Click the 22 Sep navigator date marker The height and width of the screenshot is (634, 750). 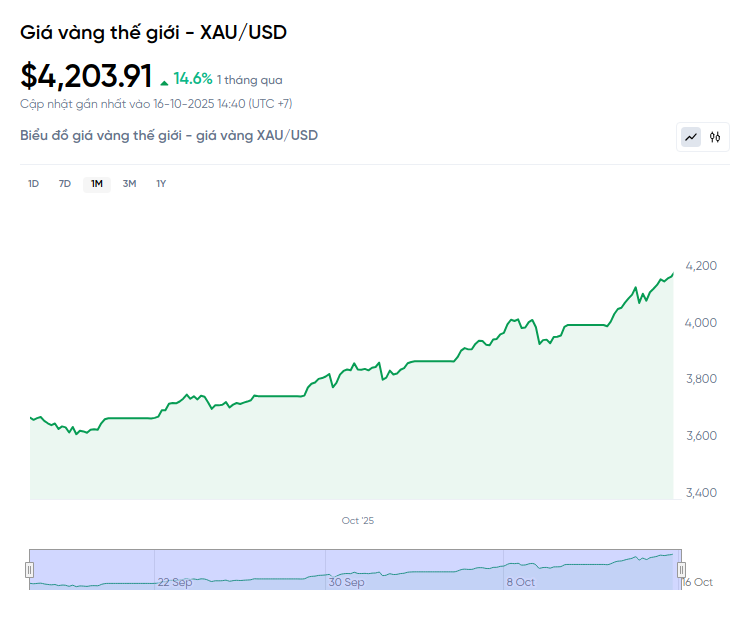[x=175, y=582]
